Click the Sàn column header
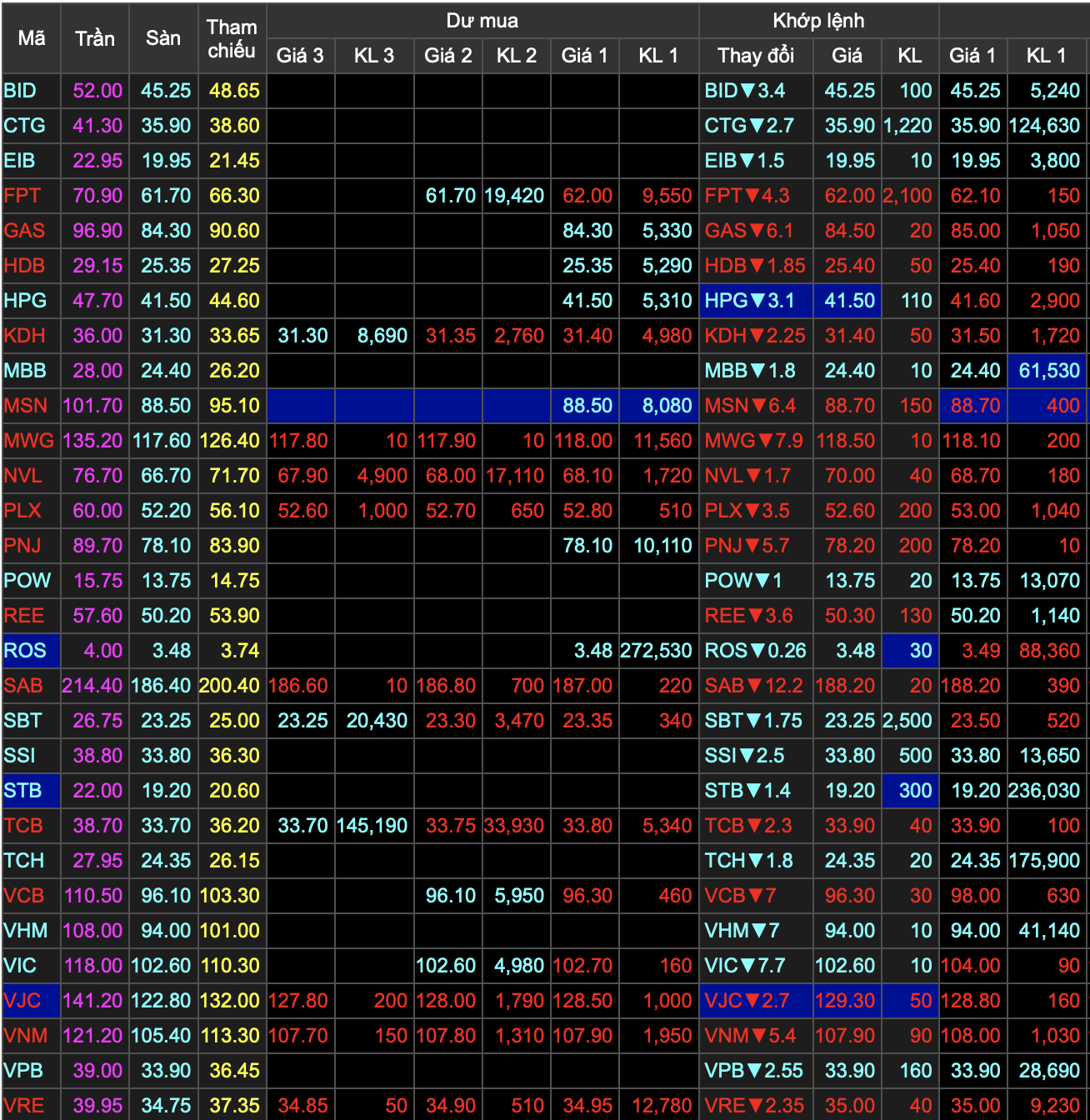 [x=163, y=38]
